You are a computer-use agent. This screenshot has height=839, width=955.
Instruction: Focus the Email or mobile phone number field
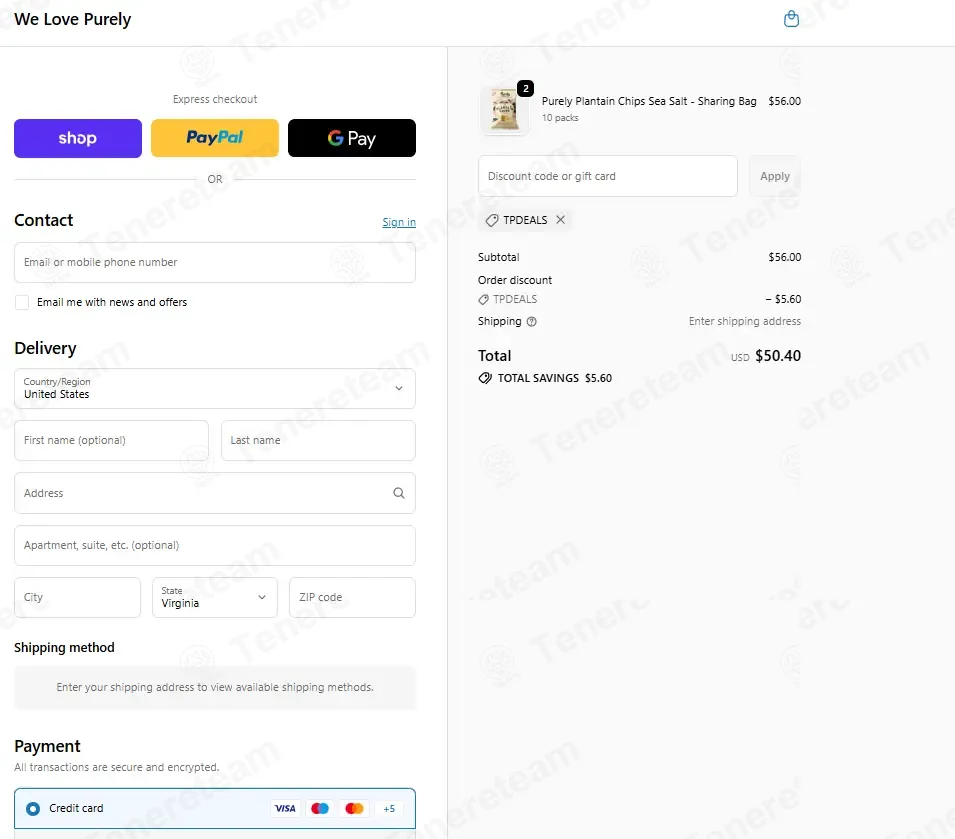[x=215, y=262]
